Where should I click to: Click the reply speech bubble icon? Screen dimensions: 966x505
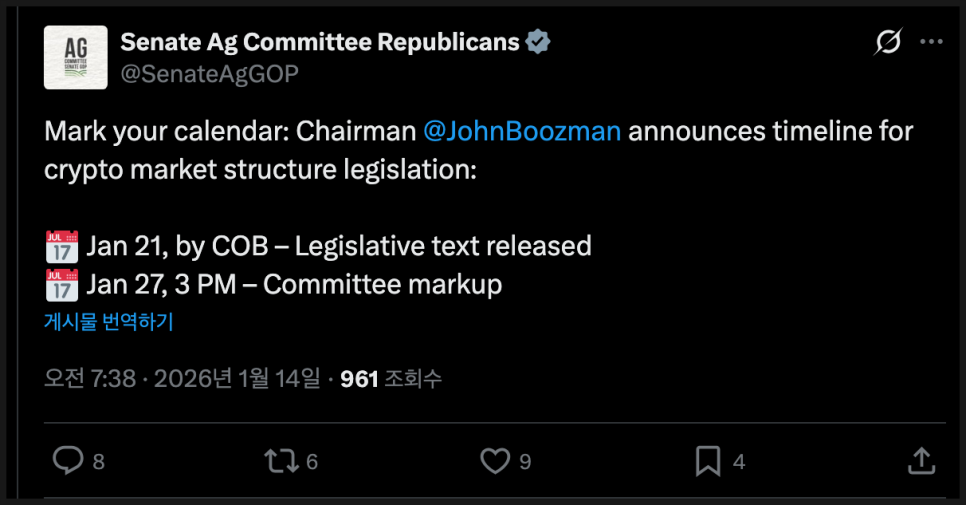(67, 461)
